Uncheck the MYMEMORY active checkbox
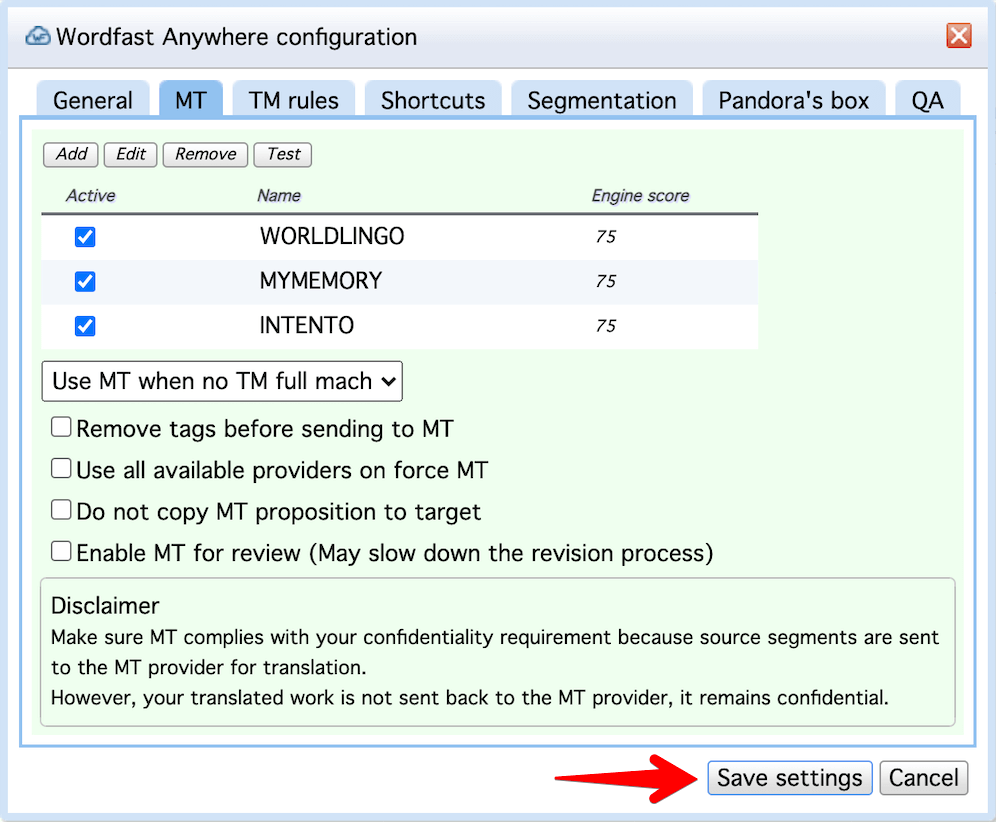The height and width of the screenshot is (822, 996). 84,281
